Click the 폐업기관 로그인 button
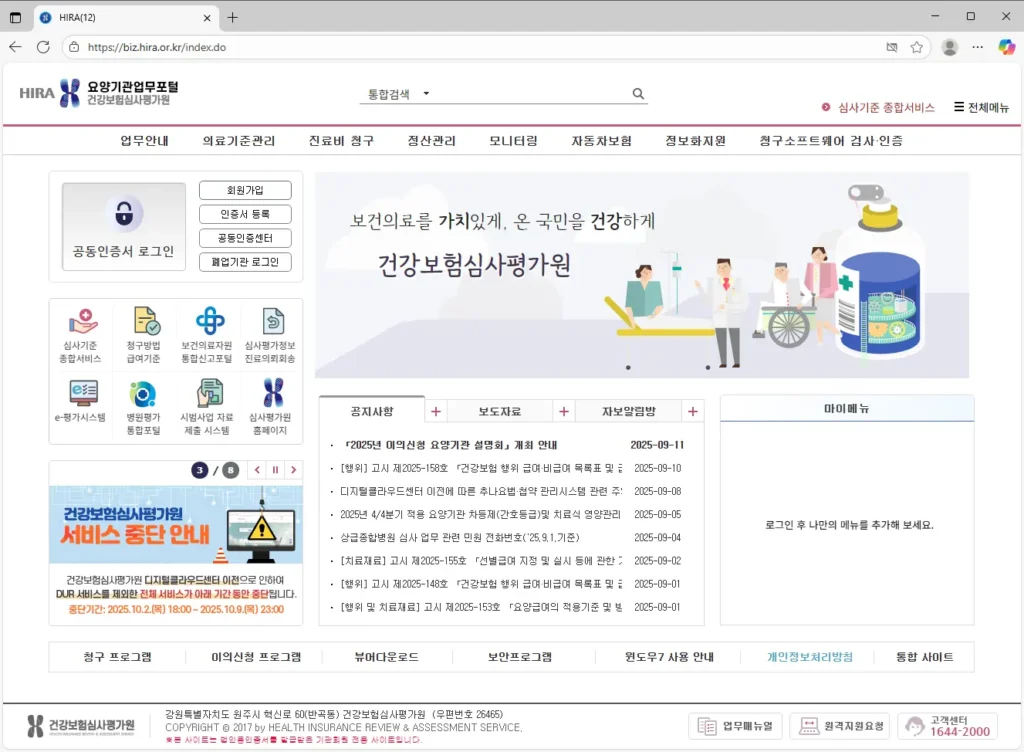Image resolution: width=1024 pixels, height=752 pixels. tap(245, 262)
